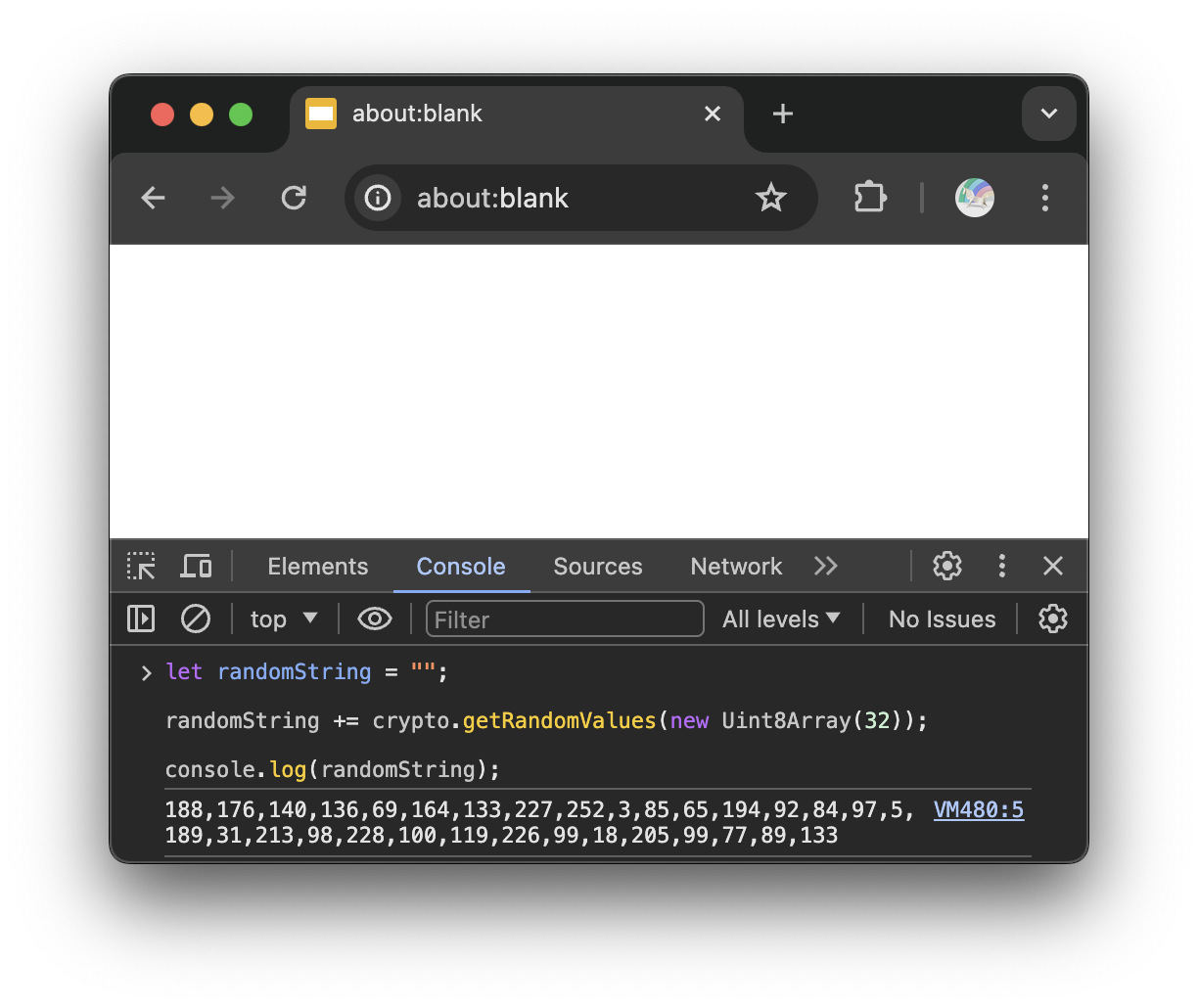The height and width of the screenshot is (1008, 1198).
Task: Click the logged random values output
Action: click(540, 822)
